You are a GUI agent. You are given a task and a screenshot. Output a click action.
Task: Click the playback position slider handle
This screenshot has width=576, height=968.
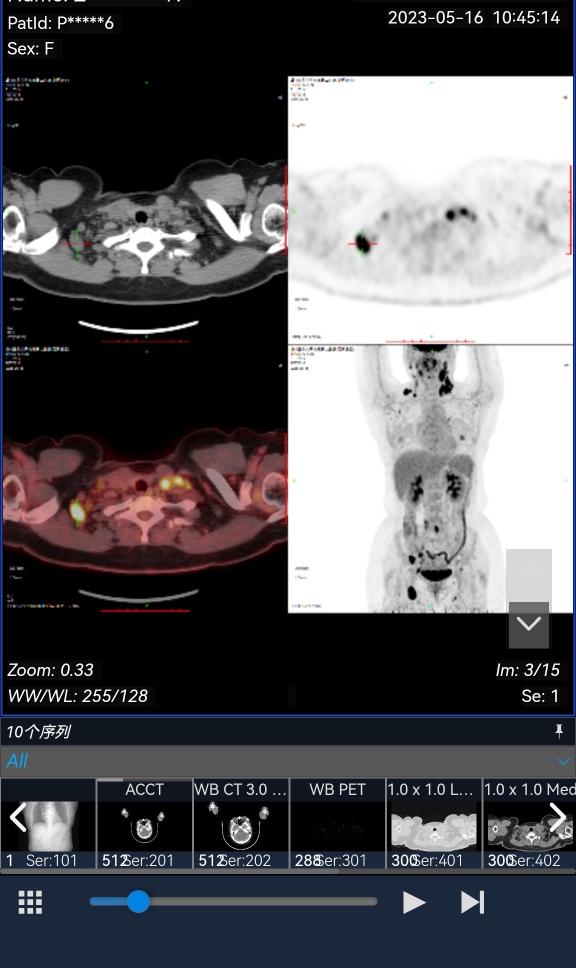138,901
